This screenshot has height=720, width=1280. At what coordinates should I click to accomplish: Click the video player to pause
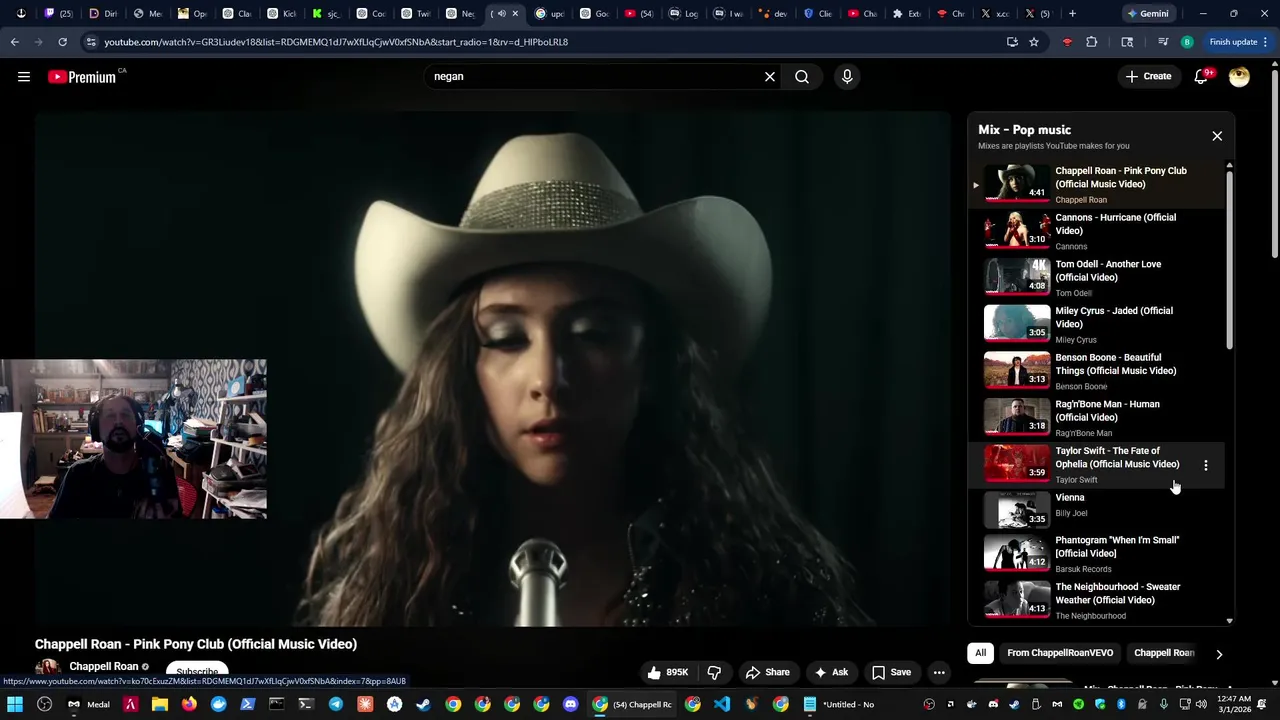(492, 368)
